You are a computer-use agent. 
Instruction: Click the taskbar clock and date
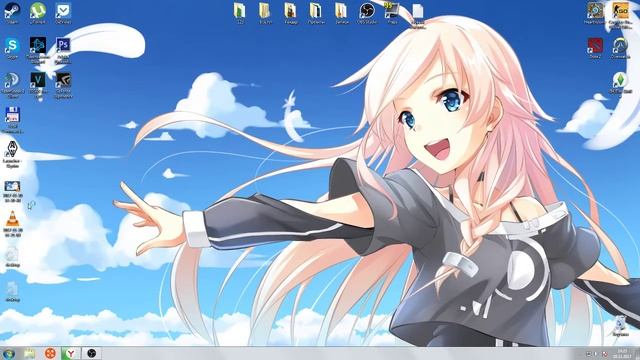622,353
